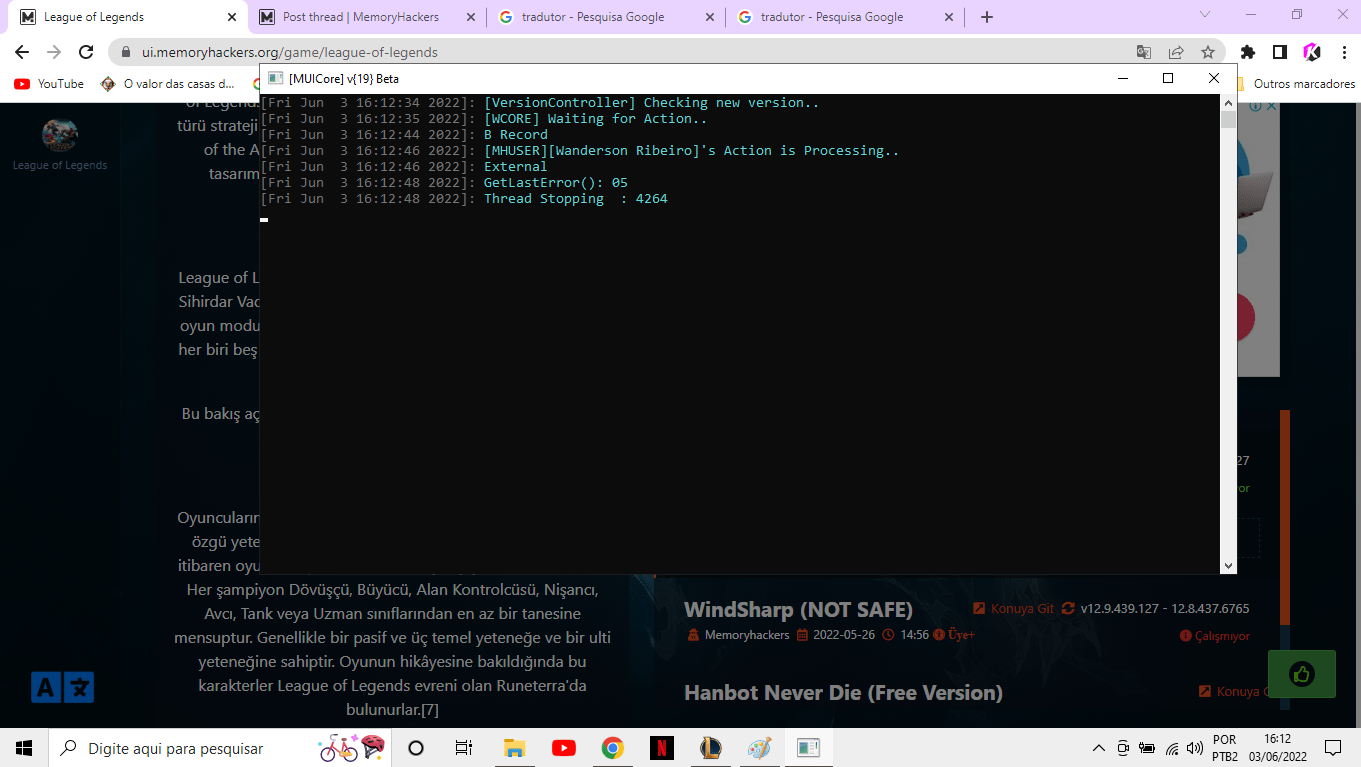The image size is (1361, 767).
Task: Click the address bar URL
Action: click(x=290, y=52)
